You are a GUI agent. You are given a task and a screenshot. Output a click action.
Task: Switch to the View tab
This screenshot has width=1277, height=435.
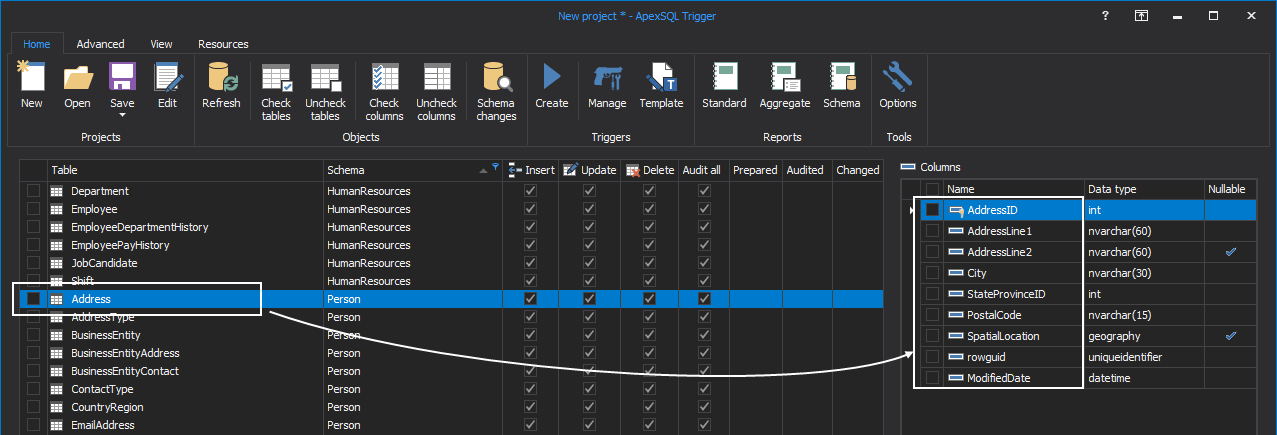tap(161, 44)
